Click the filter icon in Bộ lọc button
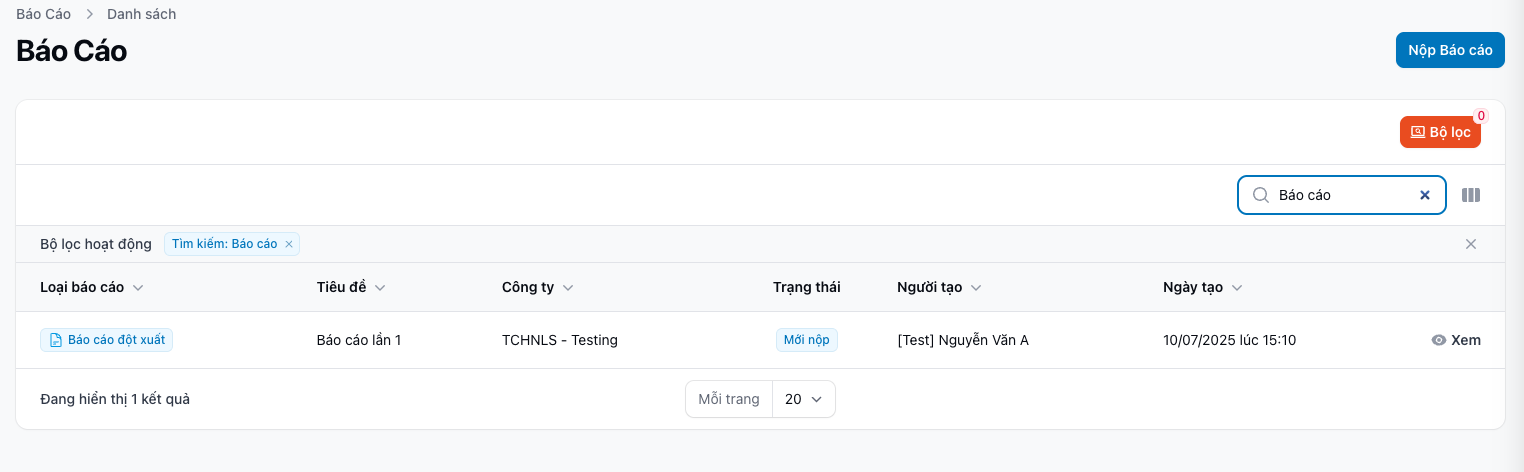The height and width of the screenshot is (472, 1524). (x=1417, y=132)
